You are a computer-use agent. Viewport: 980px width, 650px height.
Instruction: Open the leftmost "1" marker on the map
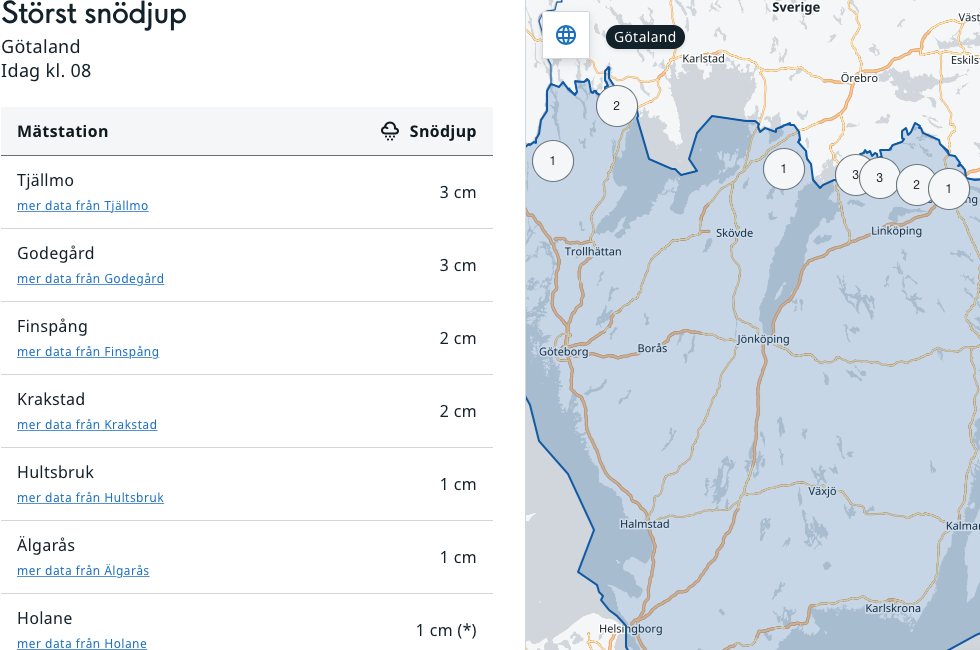(552, 161)
